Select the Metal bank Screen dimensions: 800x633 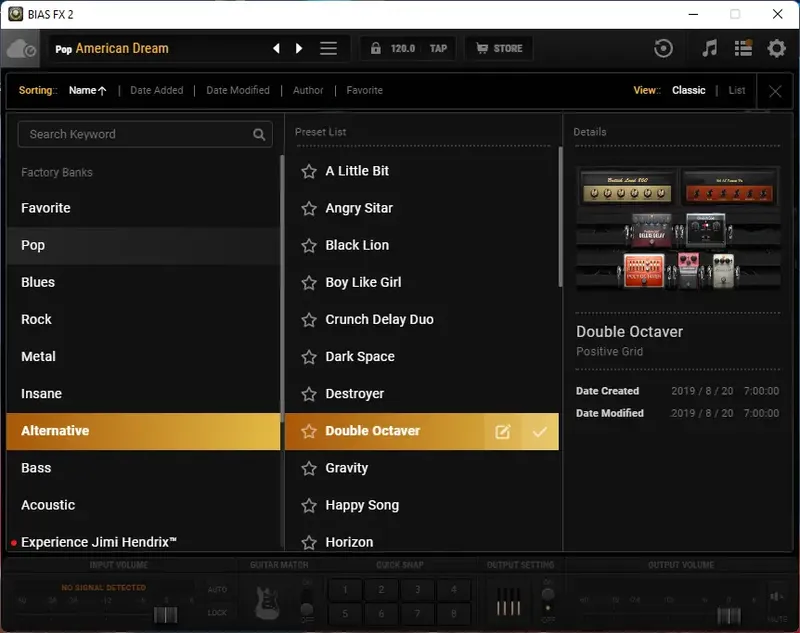pos(143,357)
